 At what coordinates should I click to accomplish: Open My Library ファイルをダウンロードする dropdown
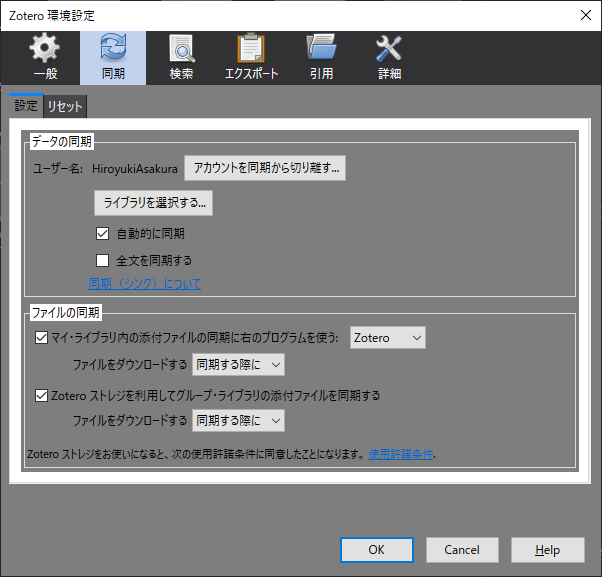tap(238, 364)
